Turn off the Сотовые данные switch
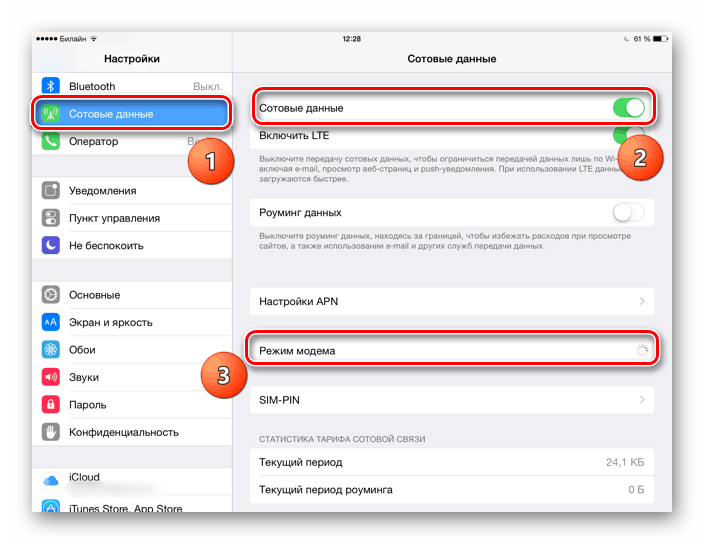 click(x=629, y=108)
